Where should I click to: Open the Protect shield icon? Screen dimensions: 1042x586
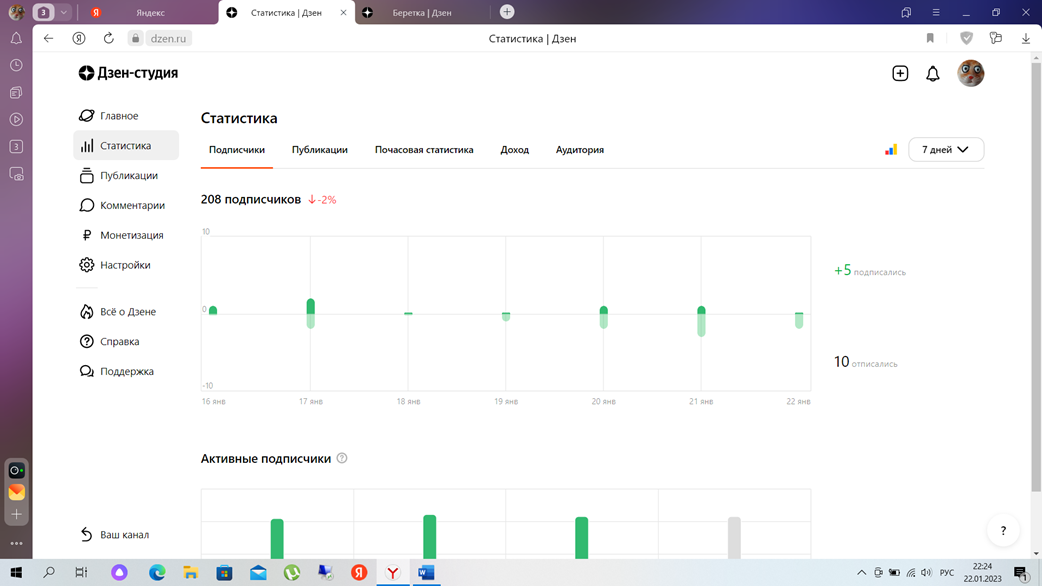pos(966,39)
